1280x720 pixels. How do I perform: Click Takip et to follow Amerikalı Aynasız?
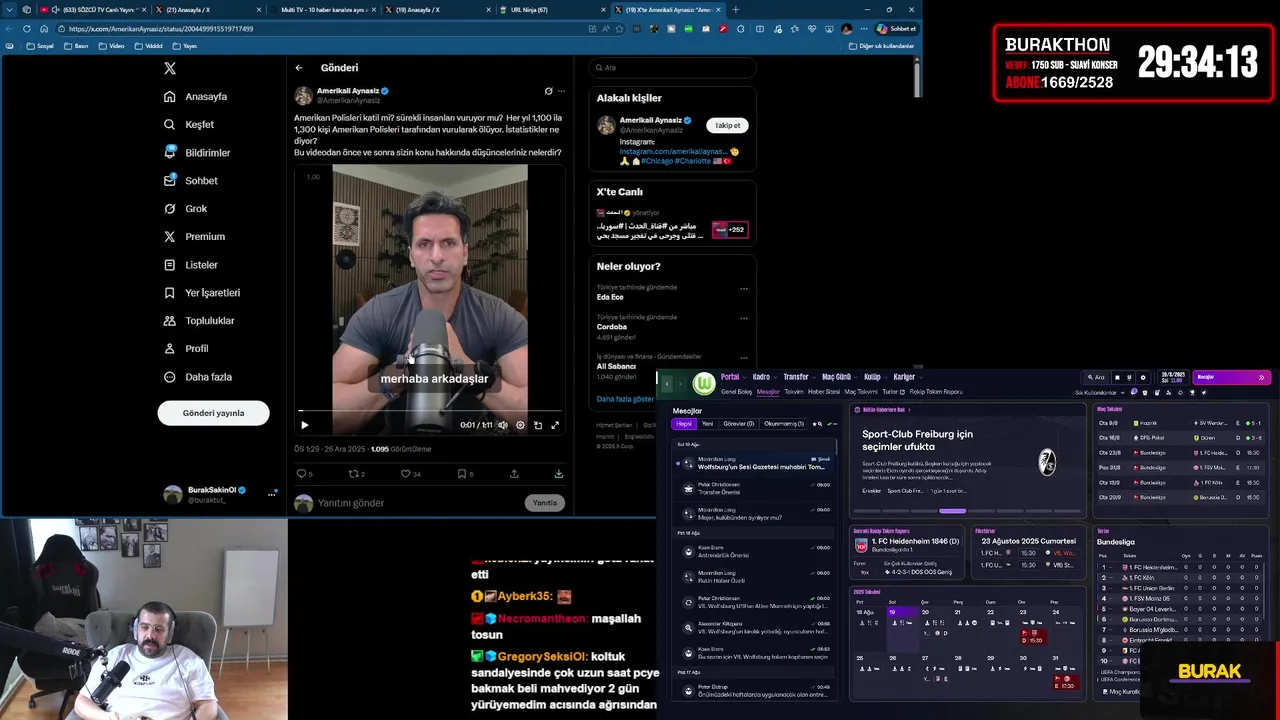pos(728,125)
